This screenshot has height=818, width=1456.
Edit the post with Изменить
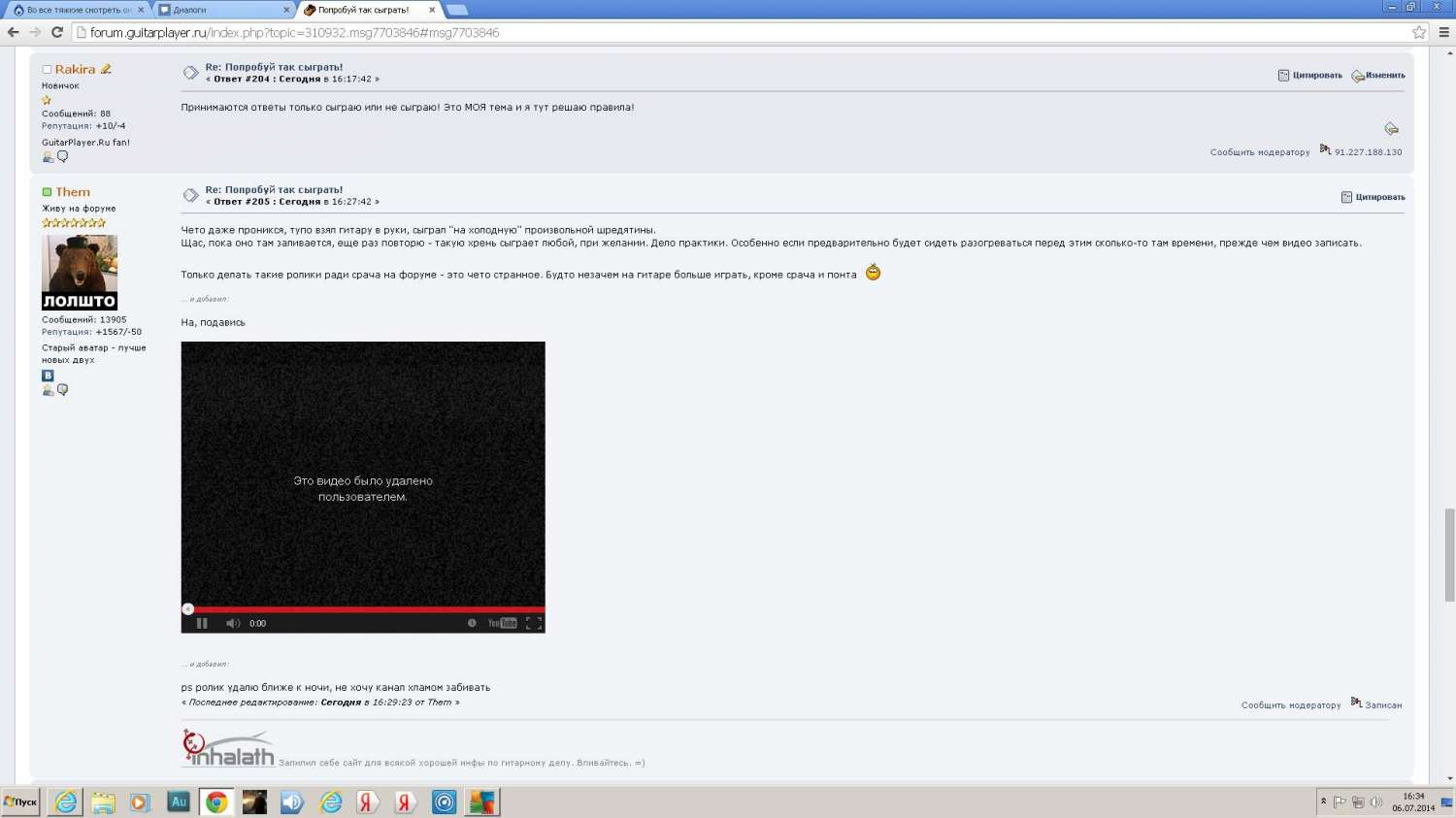click(x=1378, y=75)
